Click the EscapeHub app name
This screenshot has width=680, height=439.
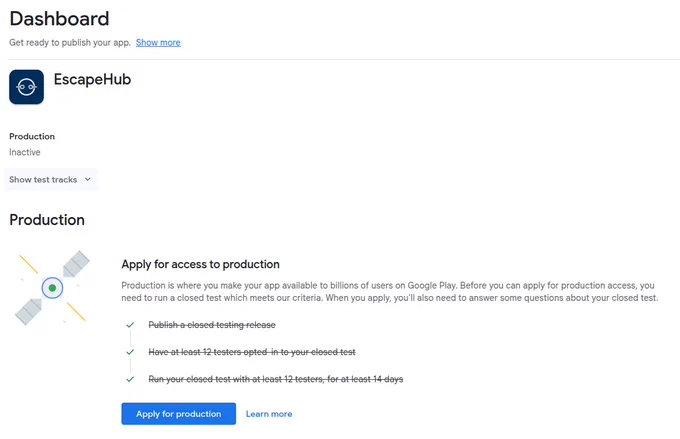[92, 79]
